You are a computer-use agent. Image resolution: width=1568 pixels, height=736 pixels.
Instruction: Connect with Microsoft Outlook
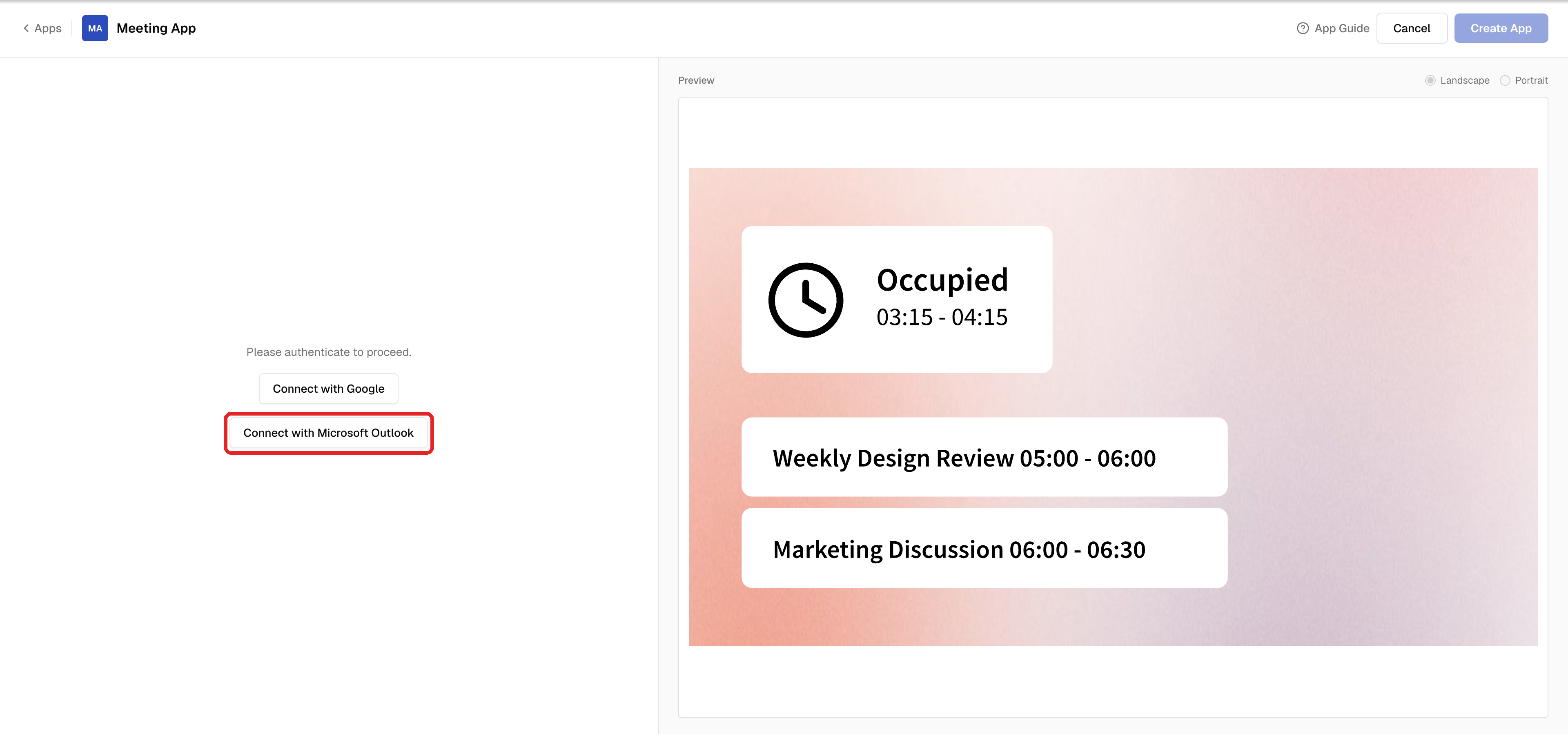point(329,433)
